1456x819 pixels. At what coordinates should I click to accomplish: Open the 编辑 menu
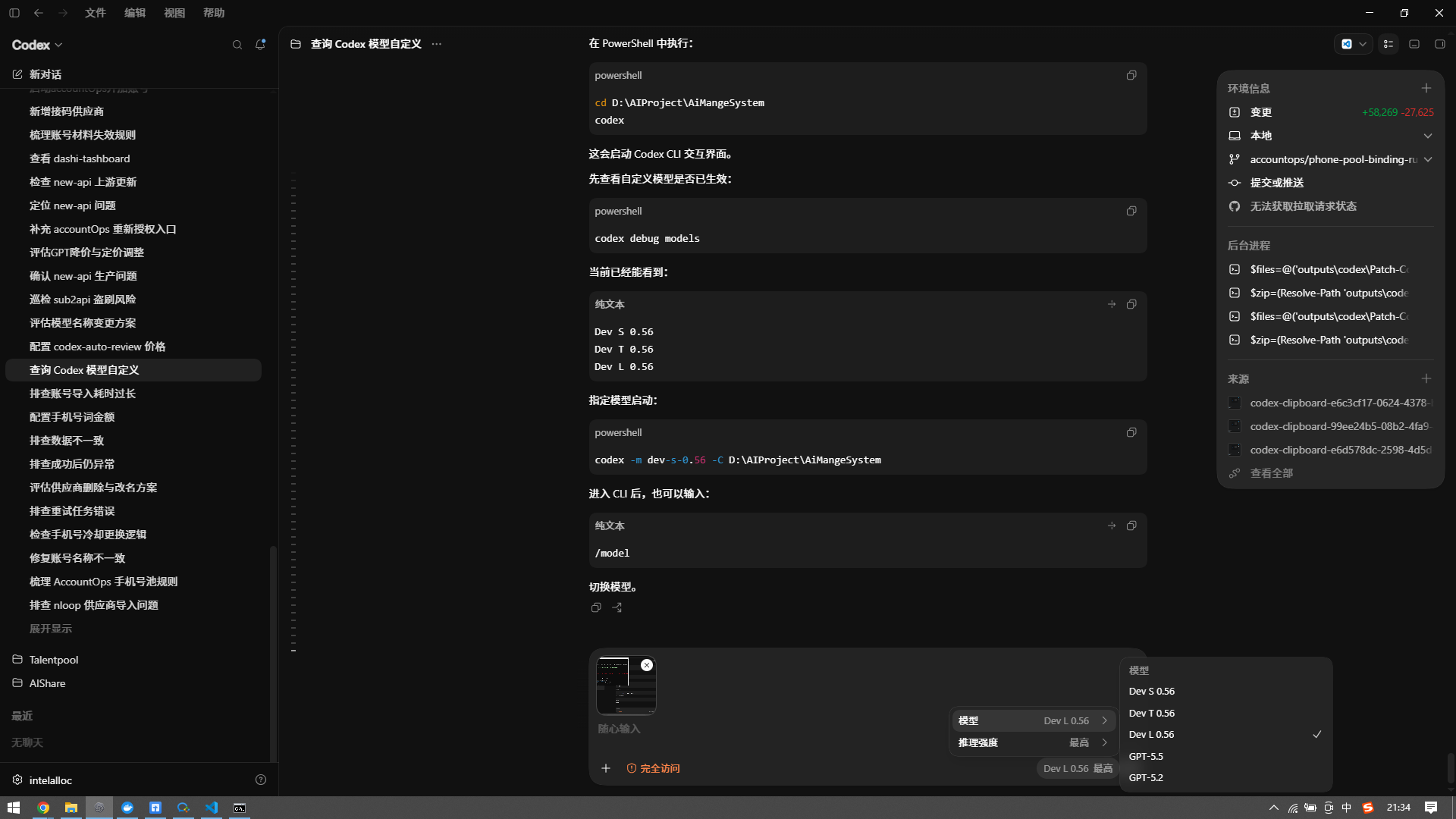135,13
